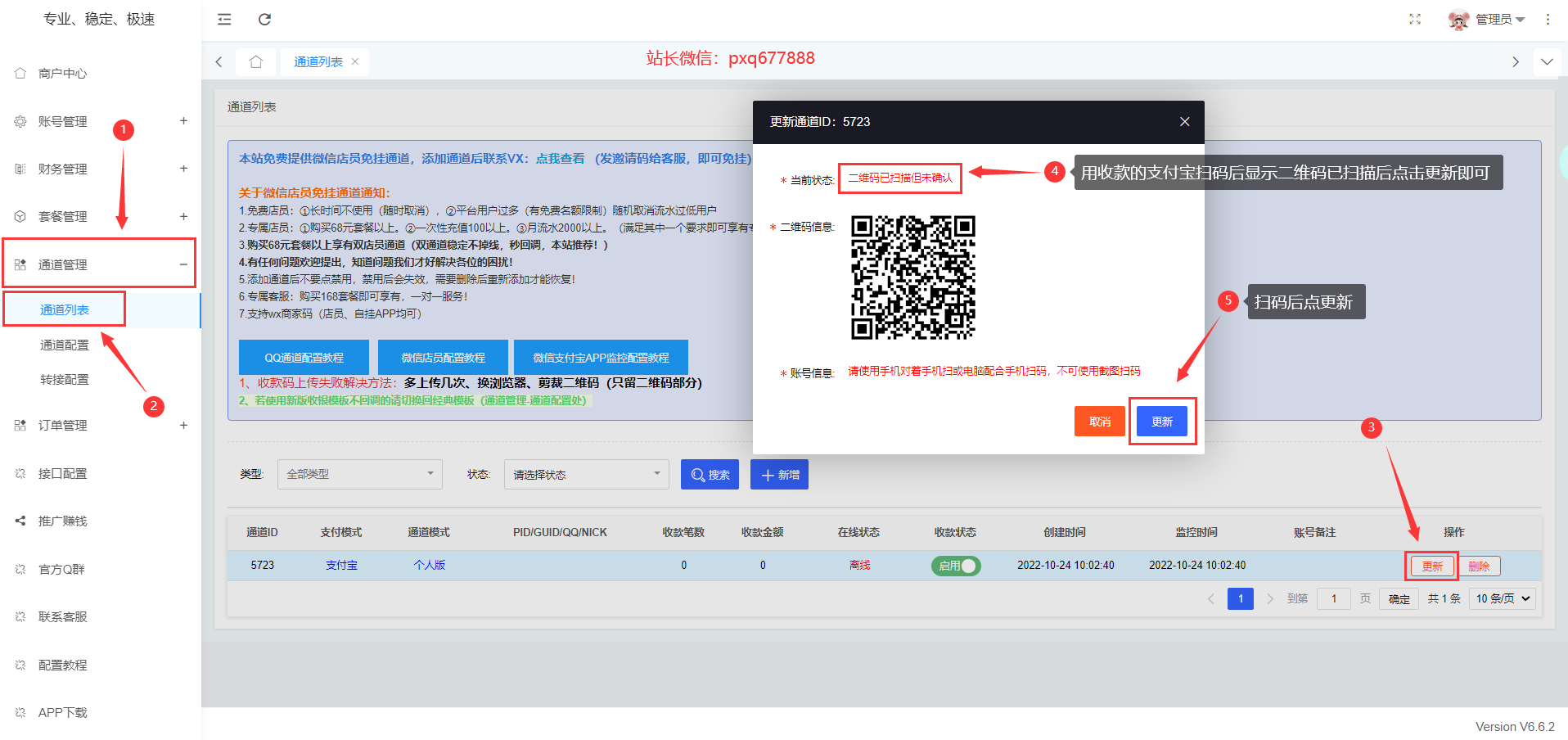Image resolution: width=1568 pixels, height=740 pixels.
Task: Click the 通道ID column header
Action: click(262, 532)
